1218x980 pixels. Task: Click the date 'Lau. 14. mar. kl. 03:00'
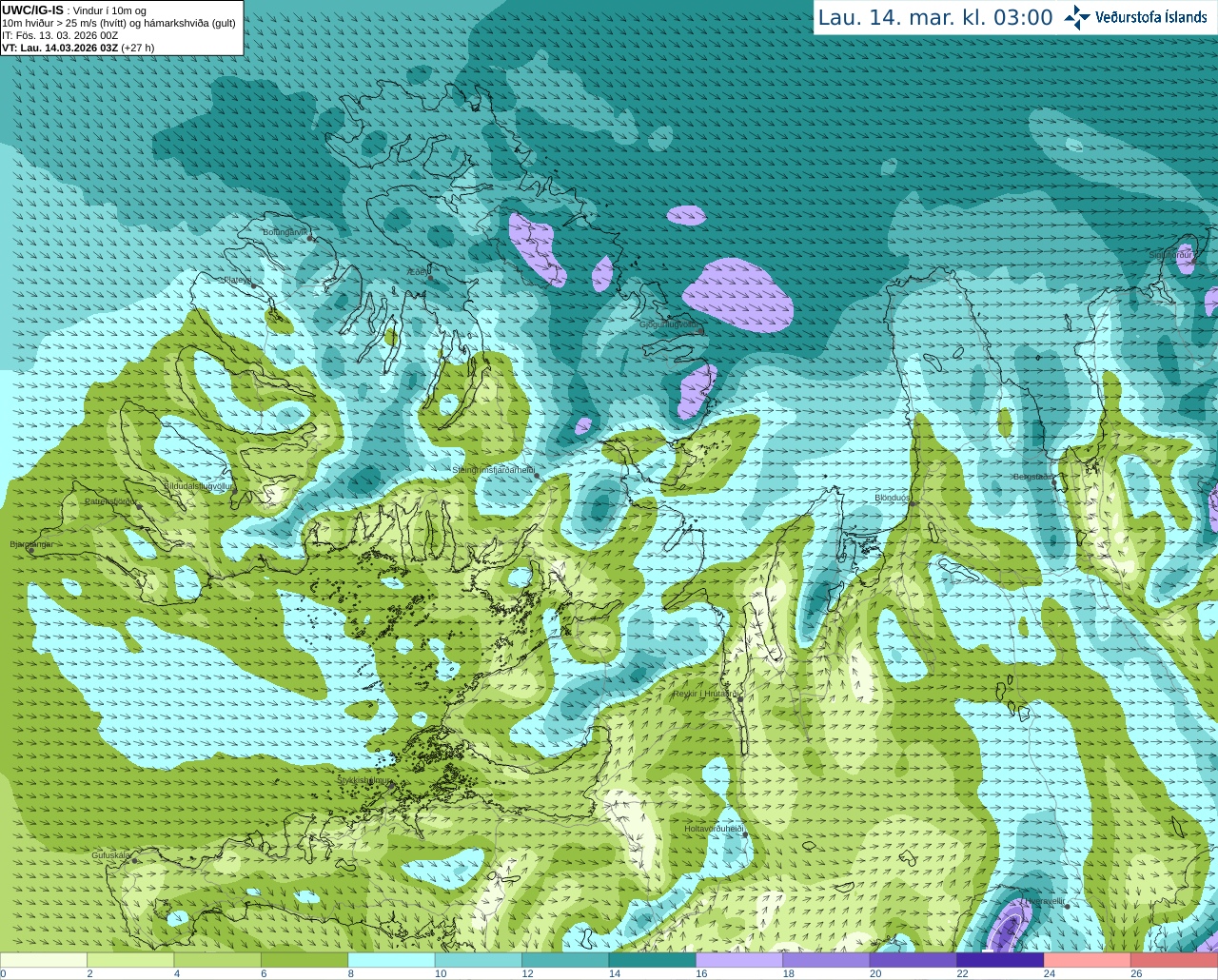tap(935, 18)
